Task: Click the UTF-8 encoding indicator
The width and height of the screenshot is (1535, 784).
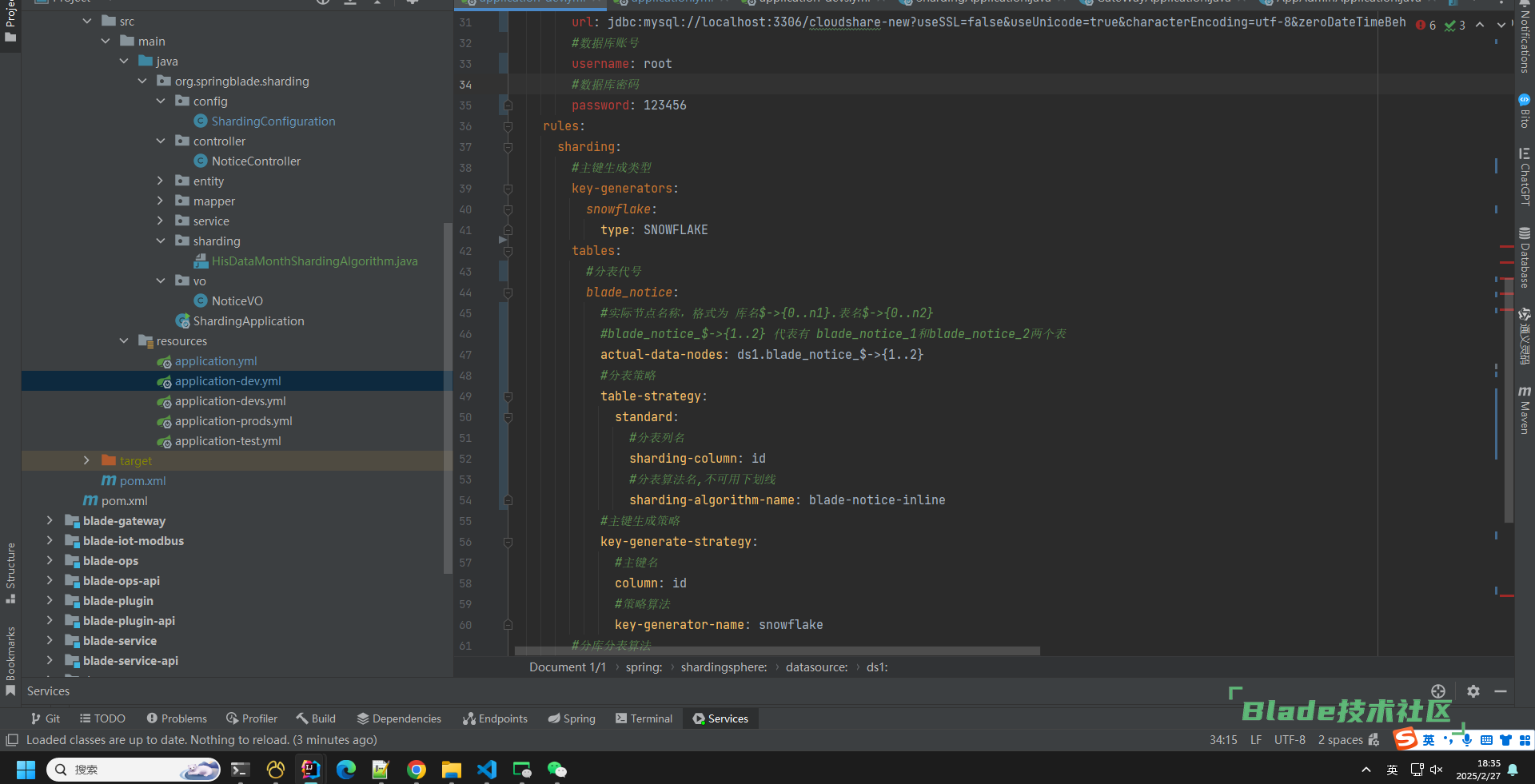Action: coord(1290,740)
